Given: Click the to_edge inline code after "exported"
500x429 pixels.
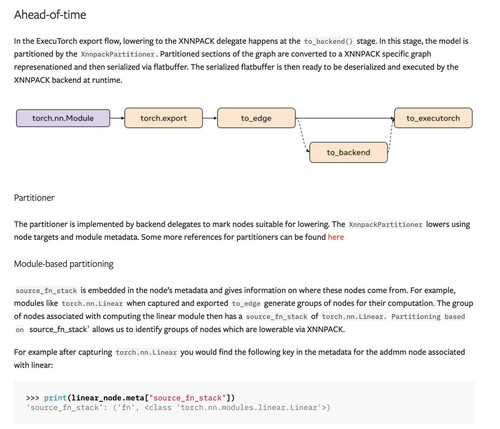Looking at the screenshot, I should pos(246,304).
